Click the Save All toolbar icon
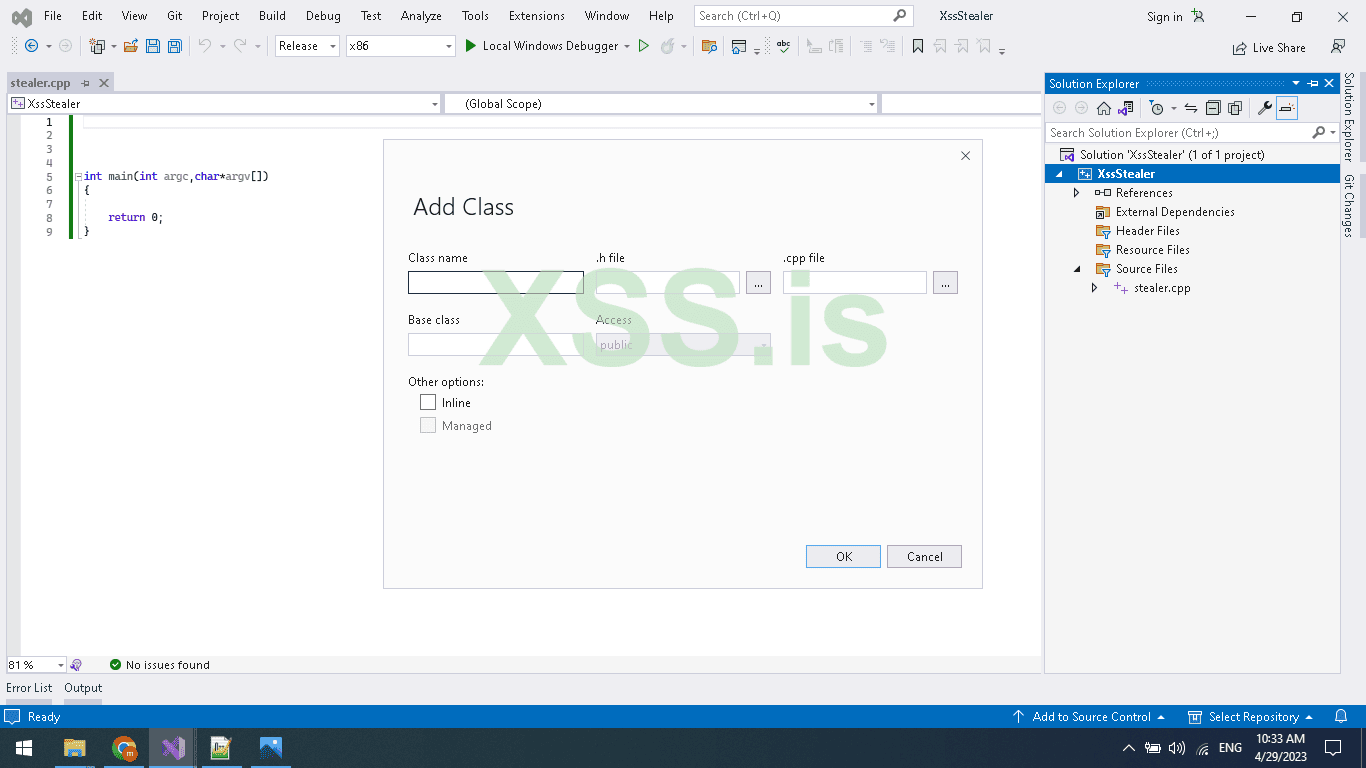This screenshot has height=768, width=1366. (x=174, y=46)
